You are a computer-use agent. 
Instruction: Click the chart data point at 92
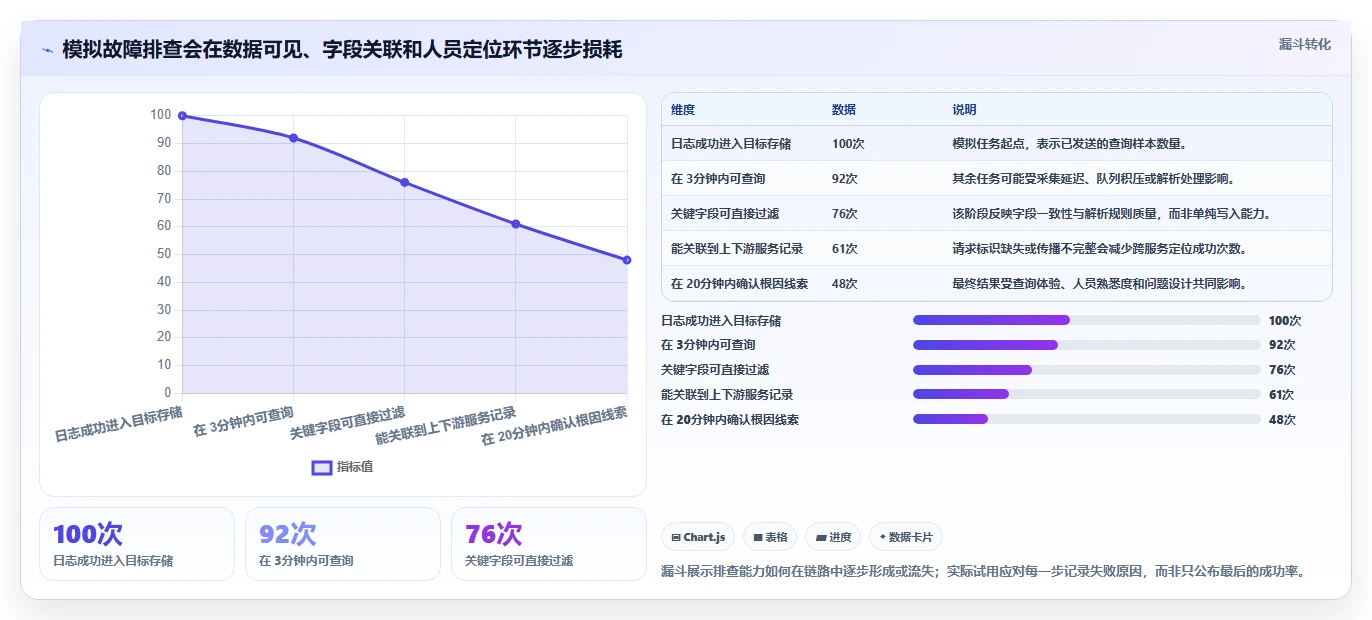click(293, 138)
